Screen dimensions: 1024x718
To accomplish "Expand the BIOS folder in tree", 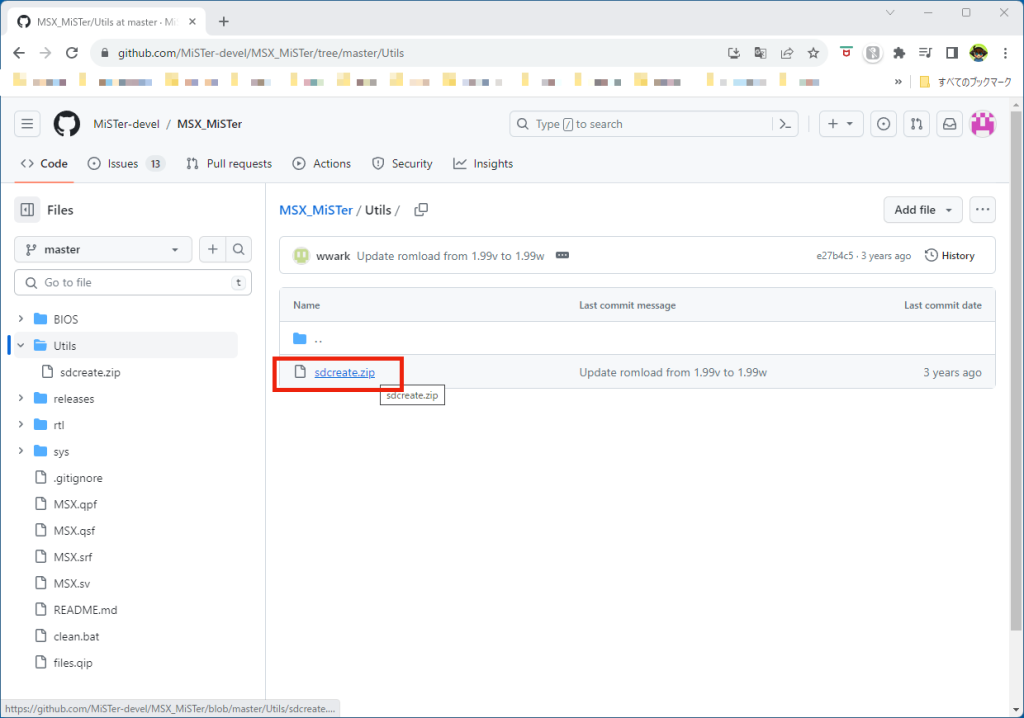I will (21, 319).
